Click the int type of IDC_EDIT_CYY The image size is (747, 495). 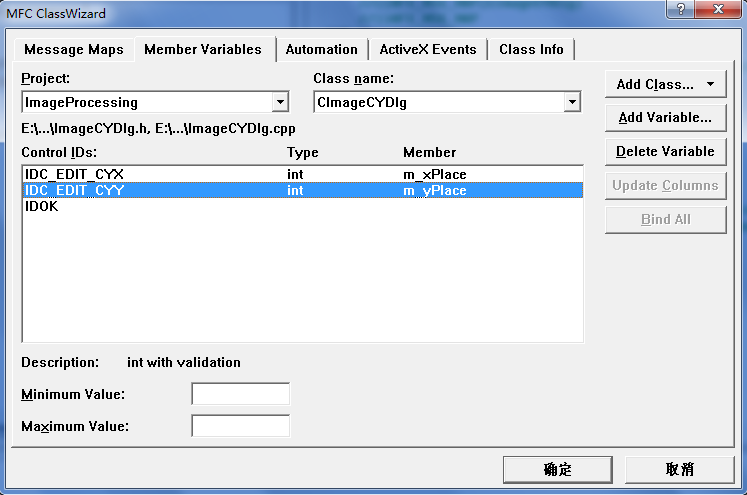[x=295, y=191]
